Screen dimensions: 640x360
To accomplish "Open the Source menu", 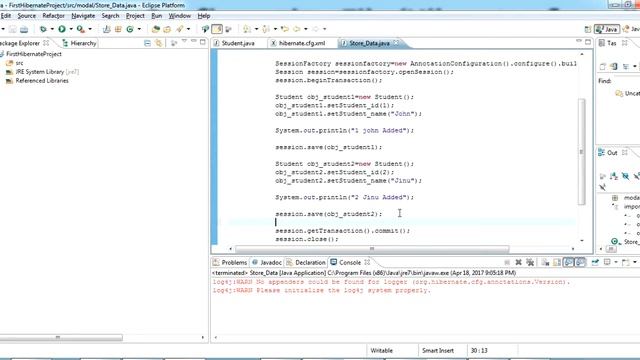I will 27,16.
